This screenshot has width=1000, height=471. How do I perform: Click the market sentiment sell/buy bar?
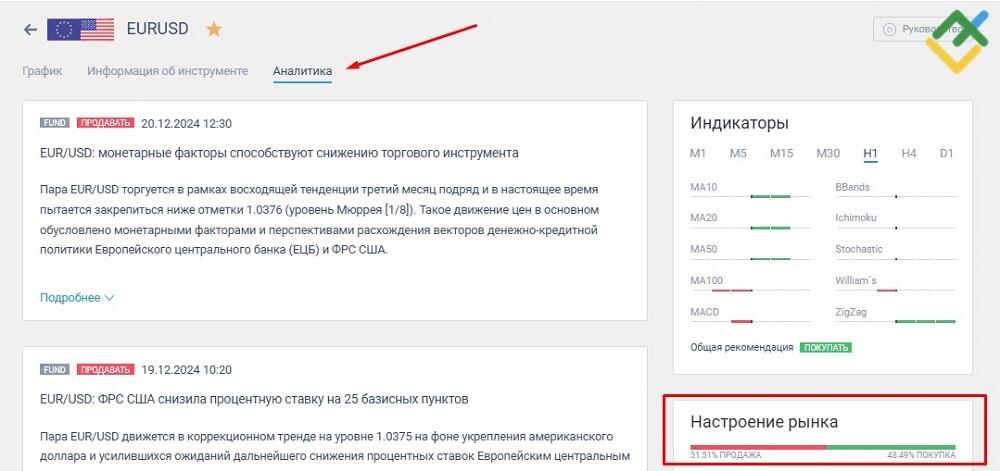click(x=822, y=446)
